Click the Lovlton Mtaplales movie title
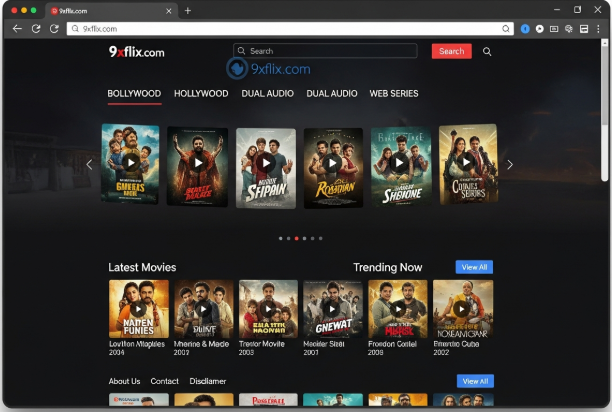This screenshot has height=412, width=612. click(137, 344)
